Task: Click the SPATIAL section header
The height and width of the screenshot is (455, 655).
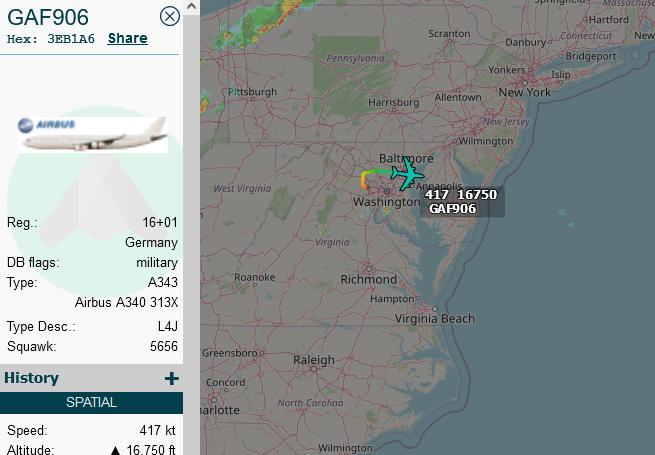Action: pos(91,402)
